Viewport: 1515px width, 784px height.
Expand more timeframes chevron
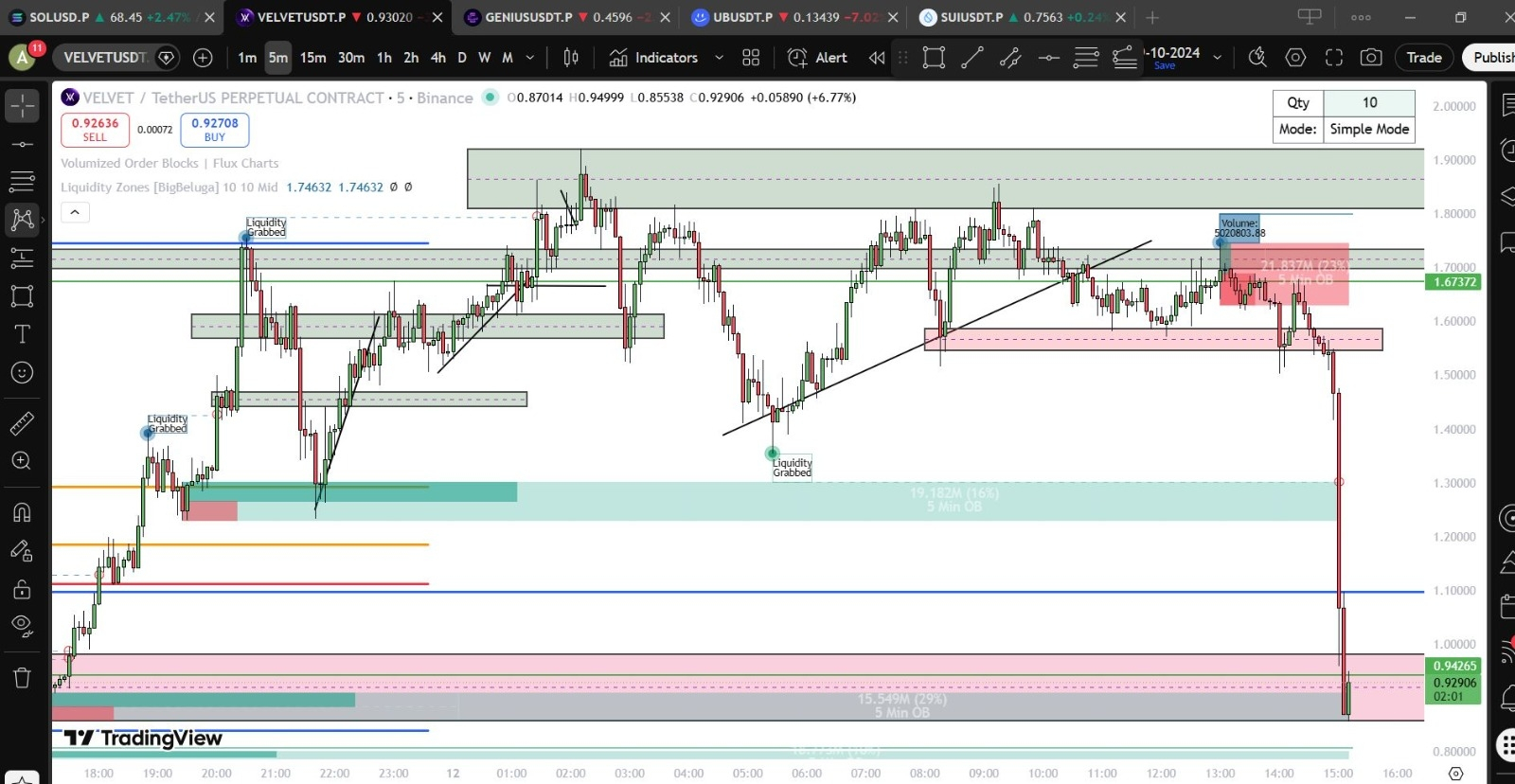[529, 58]
